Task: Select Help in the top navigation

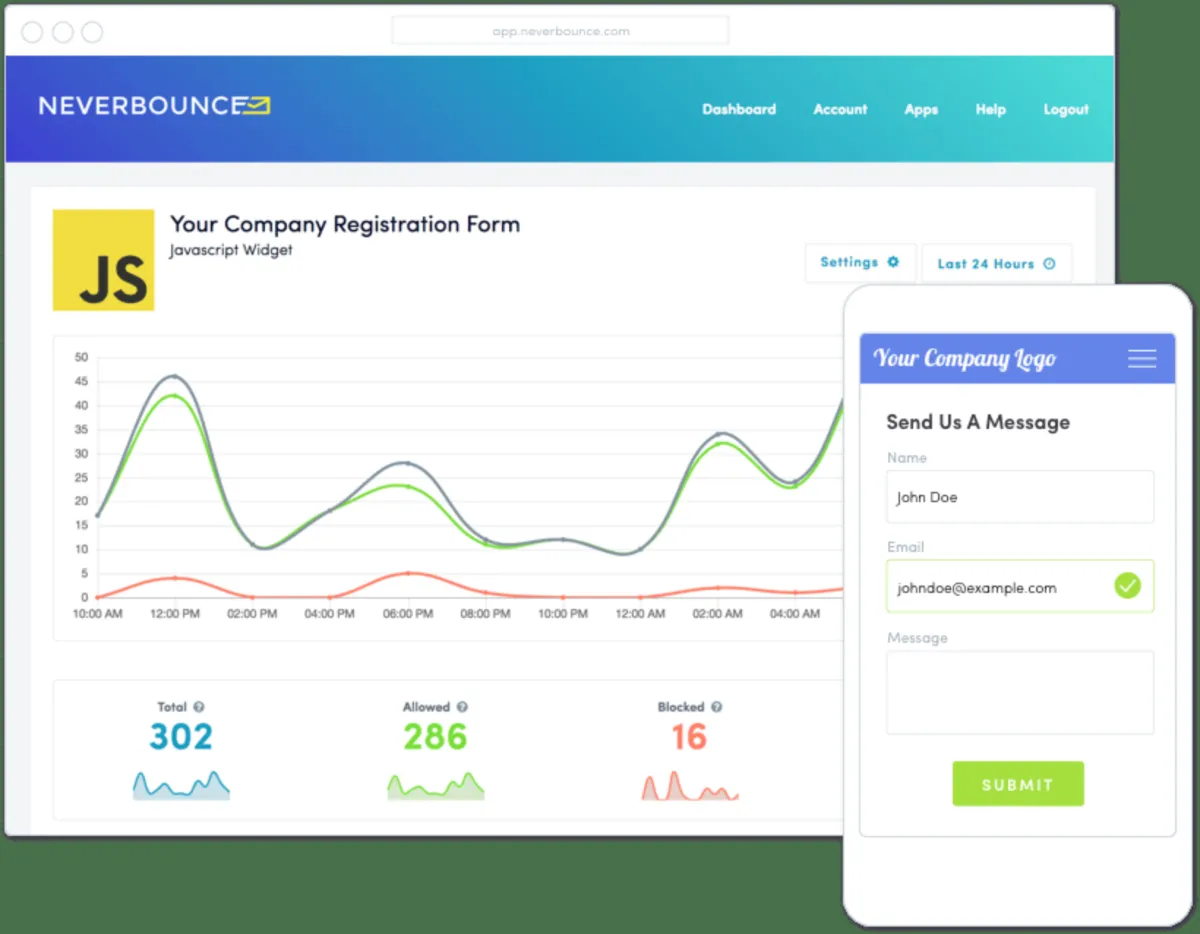Action: 991,109
